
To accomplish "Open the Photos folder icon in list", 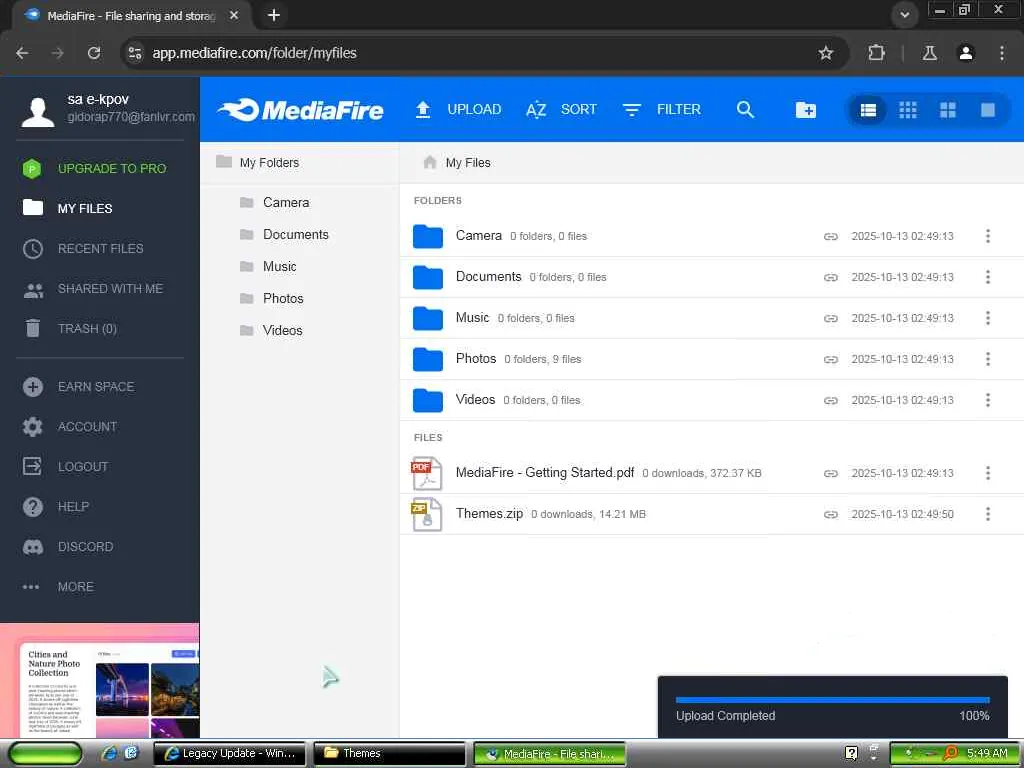I will click(428, 359).
